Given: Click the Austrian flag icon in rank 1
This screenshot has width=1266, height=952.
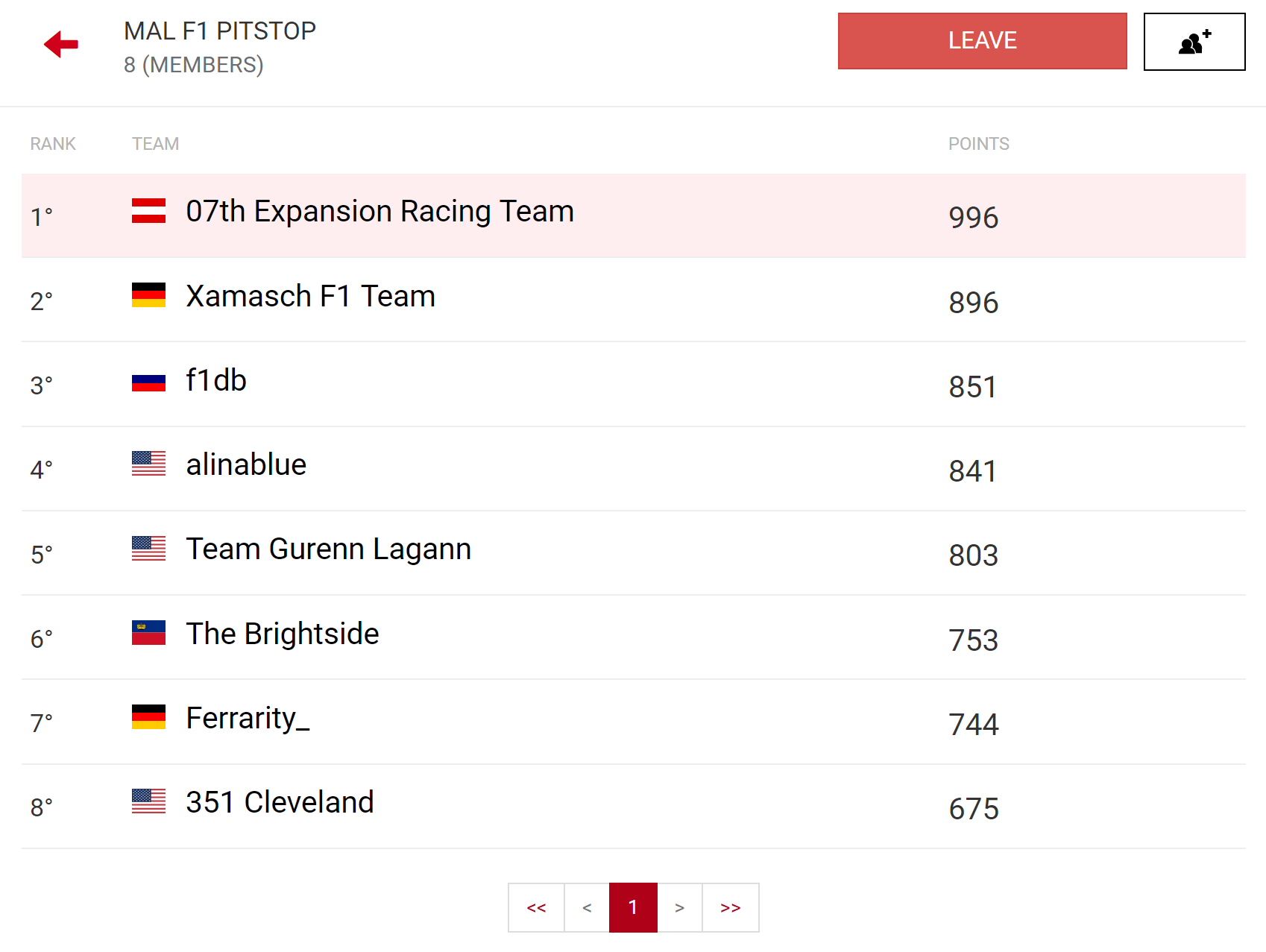Looking at the screenshot, I should (x=148, y=211).
